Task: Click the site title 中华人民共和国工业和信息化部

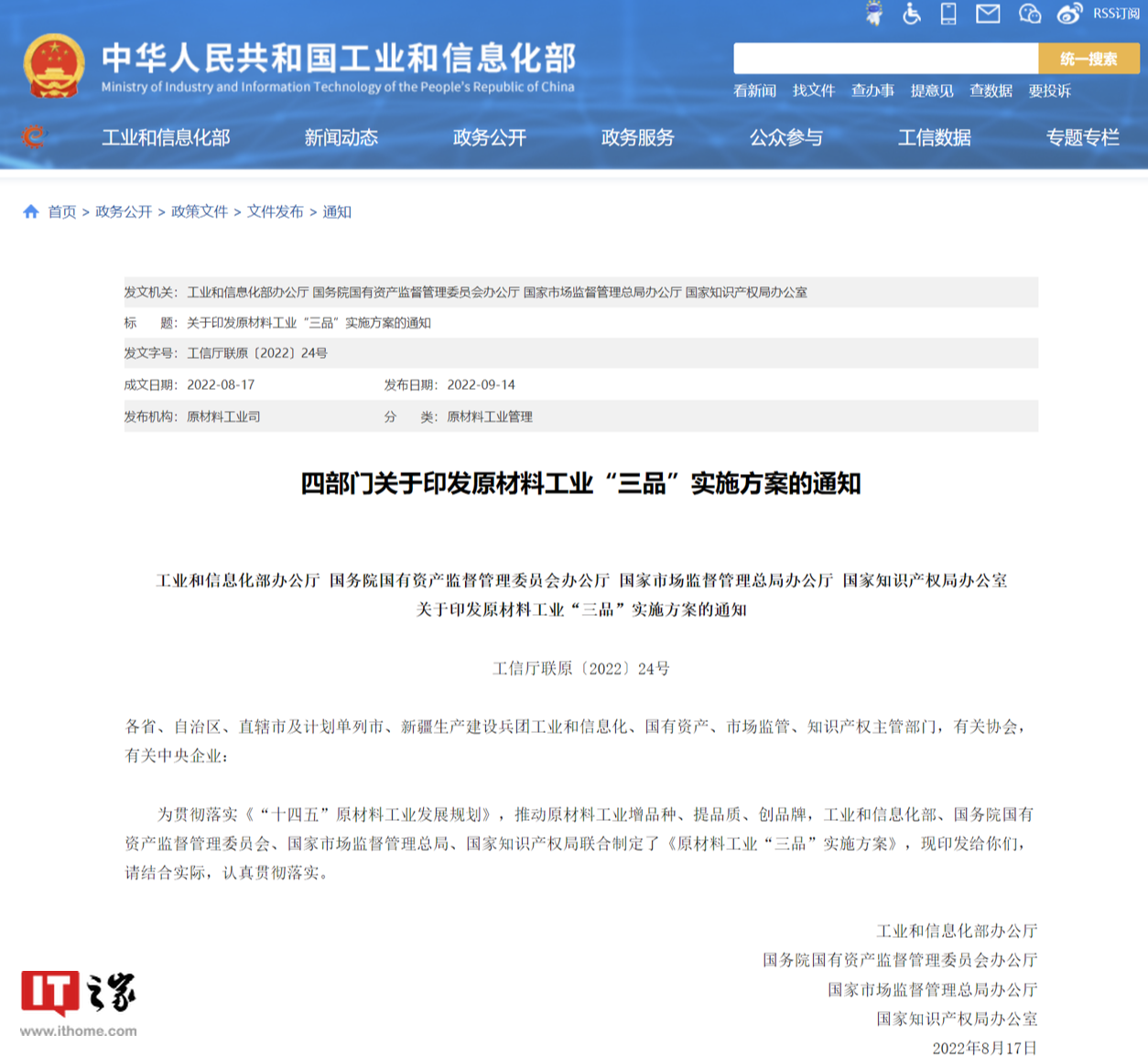Action: tap(339, 58)
